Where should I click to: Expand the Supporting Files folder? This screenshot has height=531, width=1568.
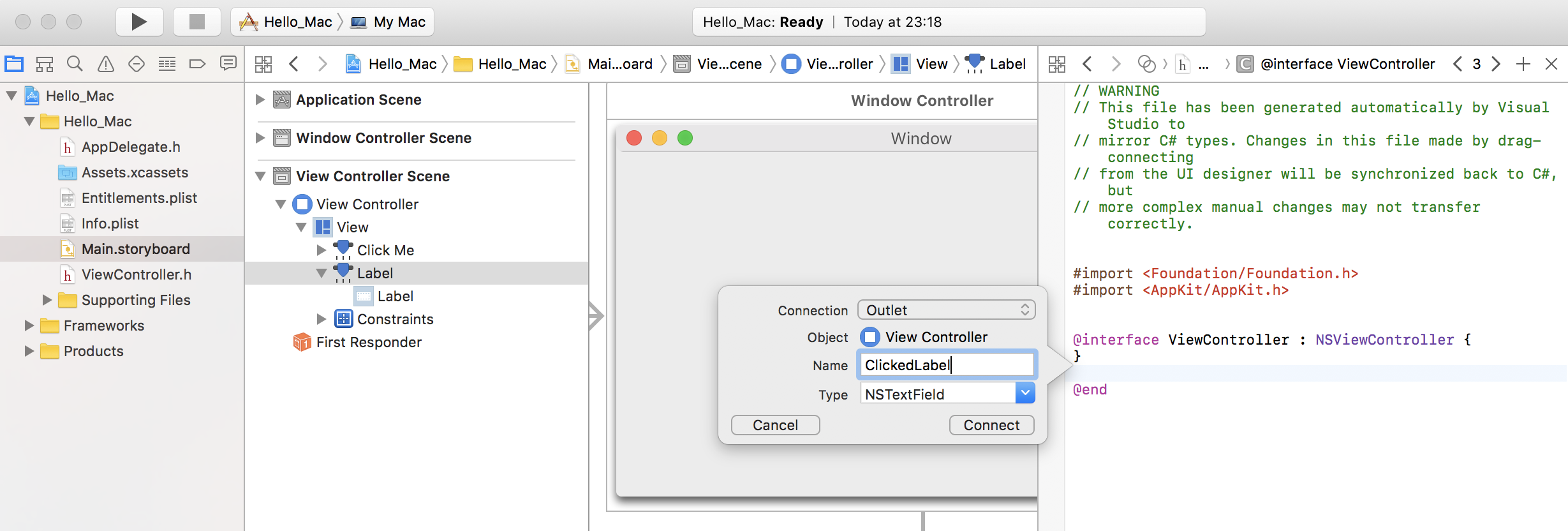pos(47,300)
